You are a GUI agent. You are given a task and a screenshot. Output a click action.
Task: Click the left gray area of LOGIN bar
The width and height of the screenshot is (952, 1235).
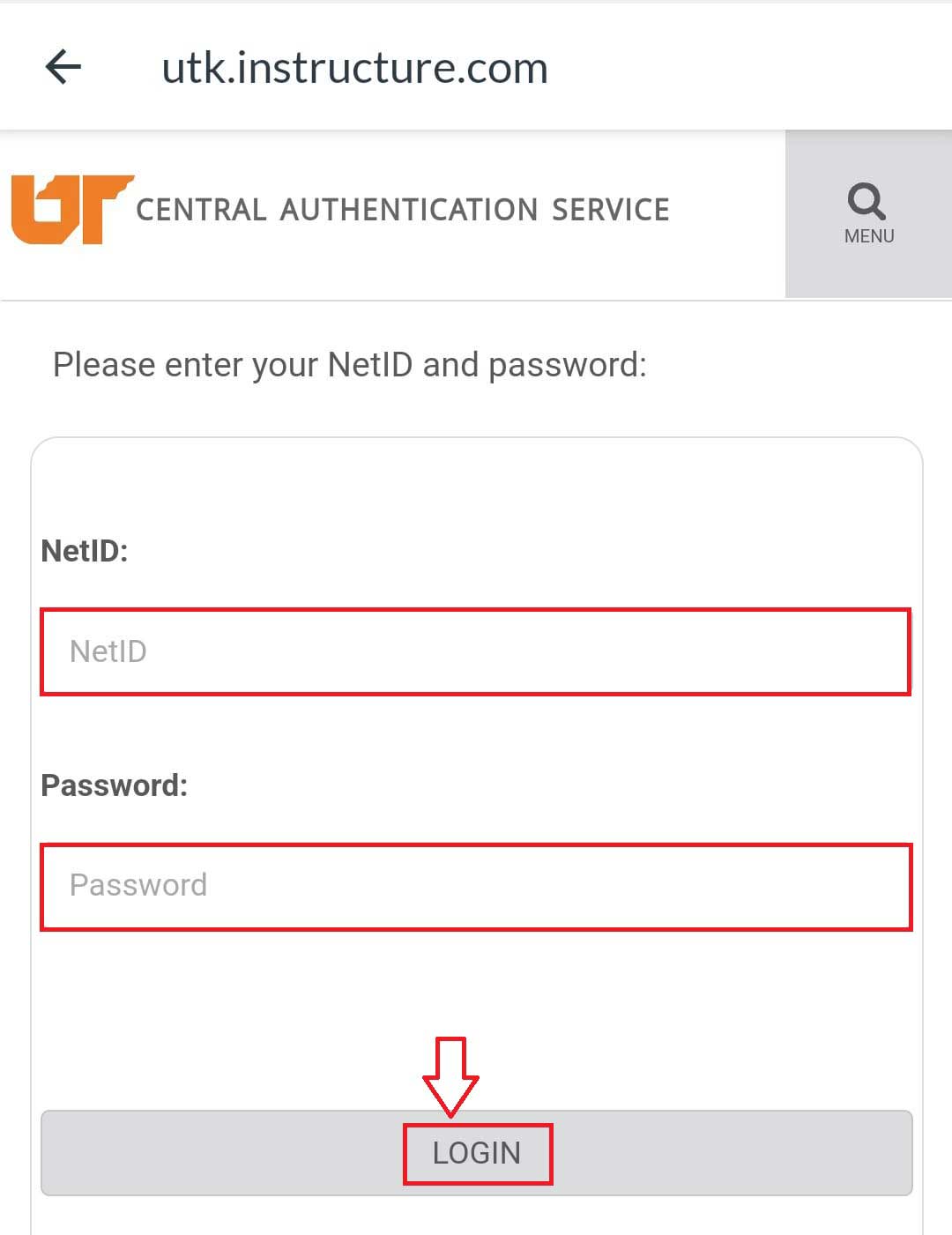click(x=220, y=1153)
